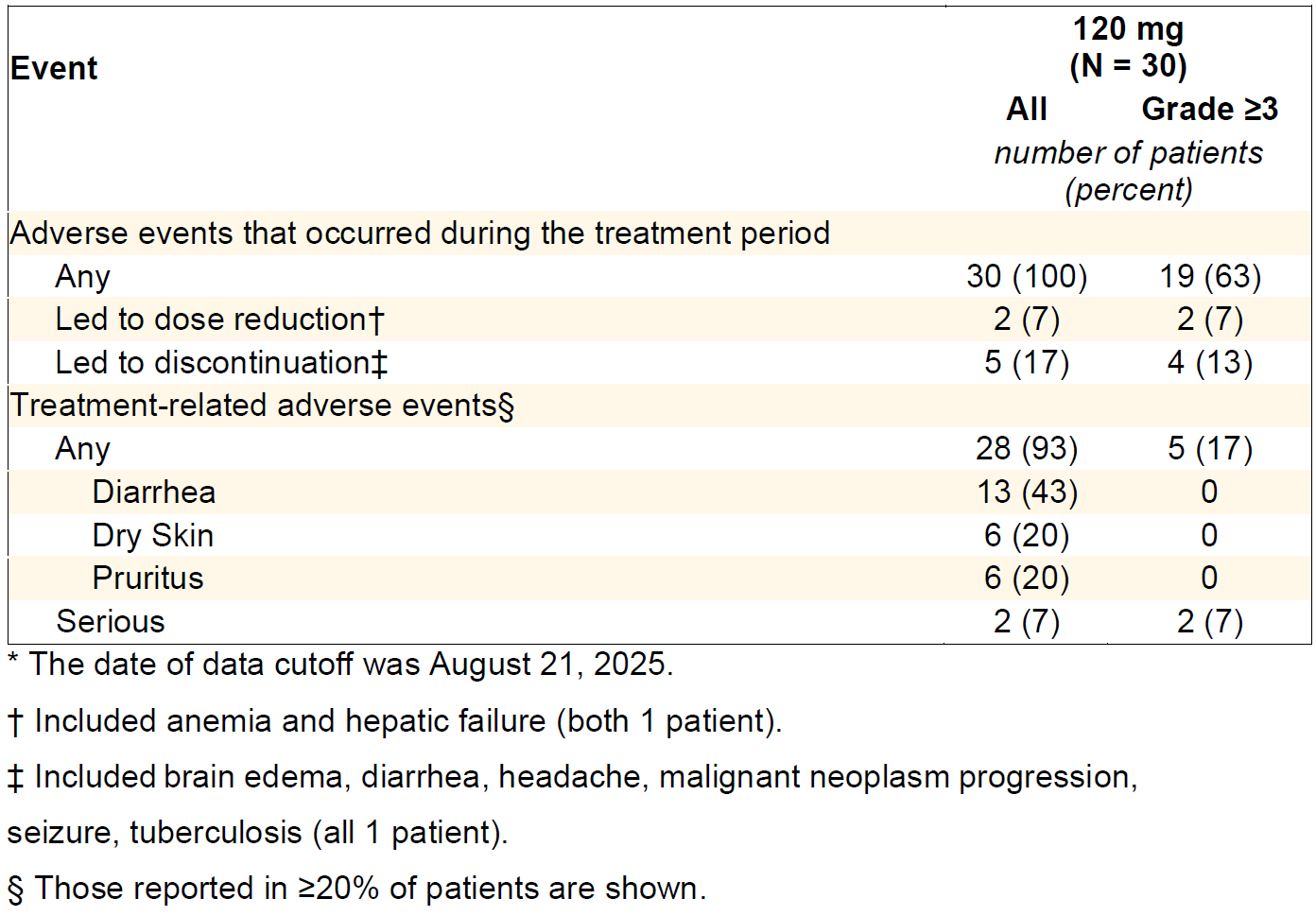Image resolution: width=1316 pixels, height=916 pixels.
Task: Click the data cutoff date footnote
Action: (x=340, y=664)
